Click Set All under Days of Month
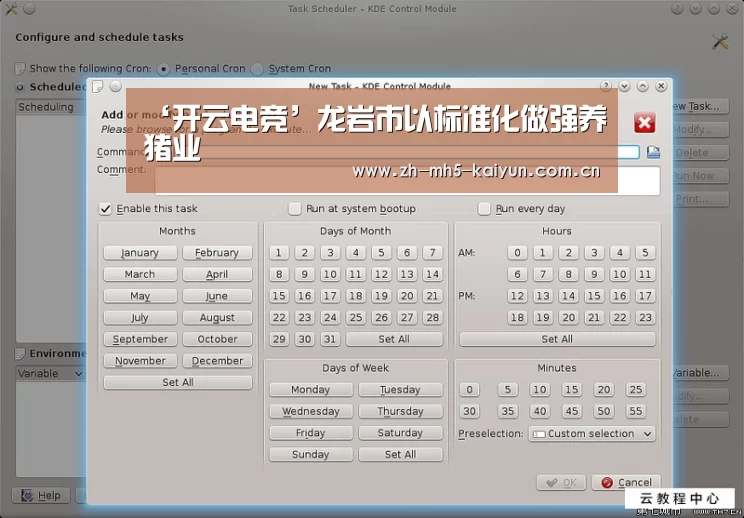 coord(394,339)
